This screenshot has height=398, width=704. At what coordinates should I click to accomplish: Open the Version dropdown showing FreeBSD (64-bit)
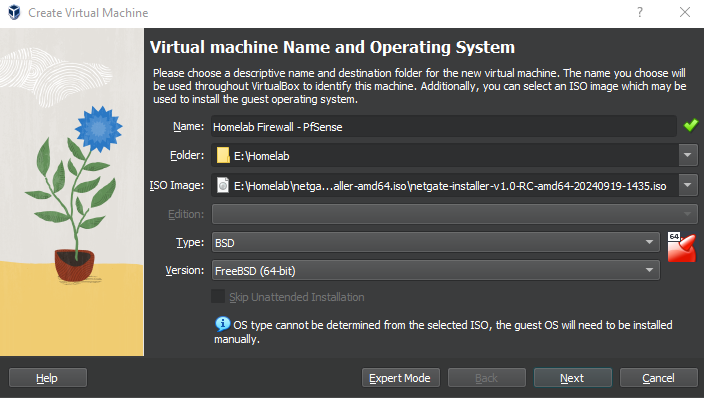[x=436, y=270]
